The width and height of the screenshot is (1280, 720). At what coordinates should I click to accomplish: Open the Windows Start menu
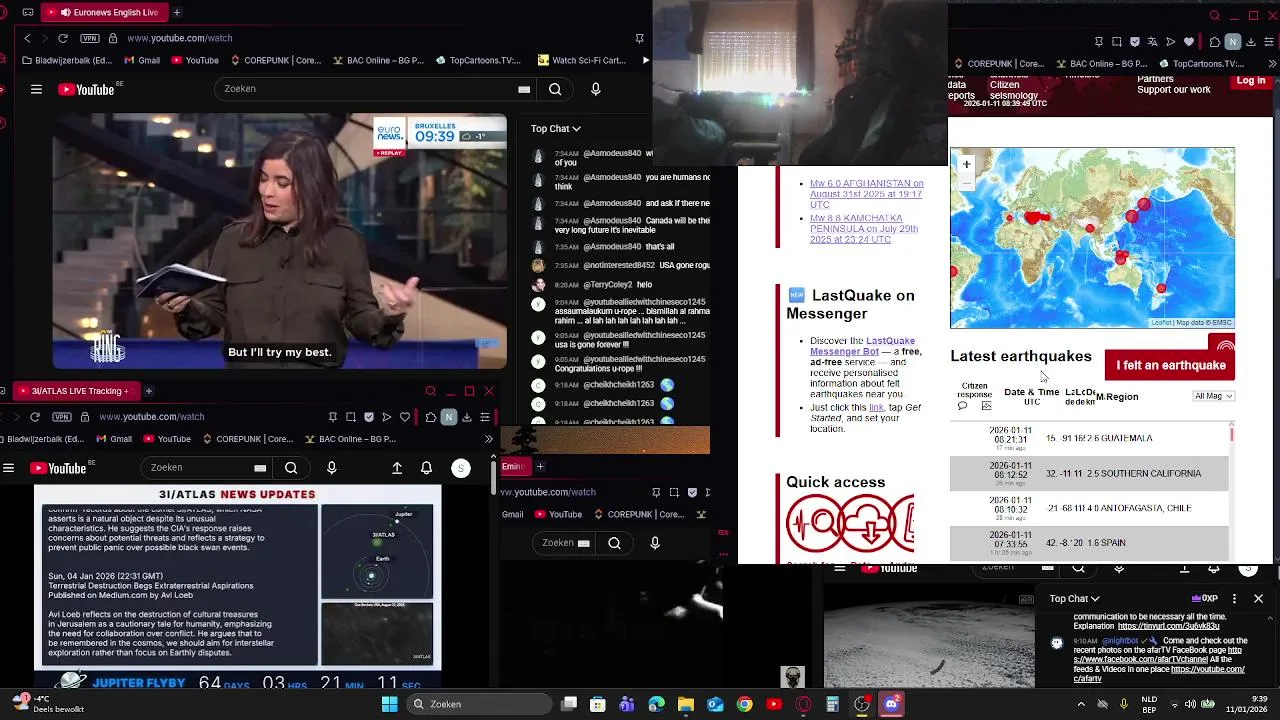pyautogui.click(x=390, y=704)
